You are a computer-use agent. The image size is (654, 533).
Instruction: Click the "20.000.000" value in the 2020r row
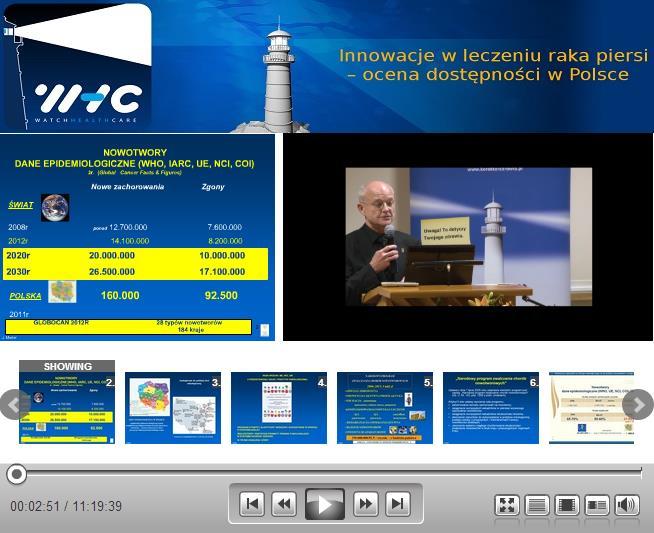[x=112, y=255]
